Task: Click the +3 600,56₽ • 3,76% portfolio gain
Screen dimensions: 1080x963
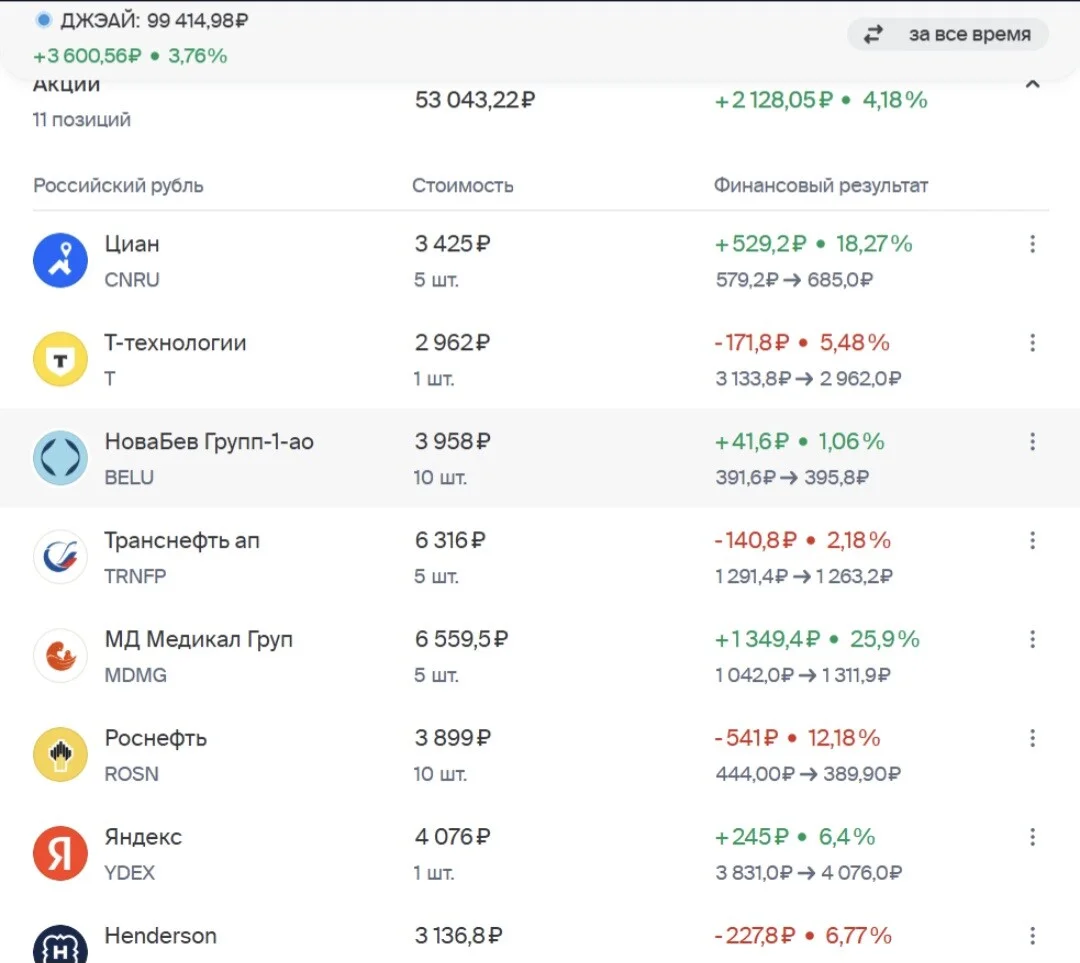Action: tap(130, 56)
